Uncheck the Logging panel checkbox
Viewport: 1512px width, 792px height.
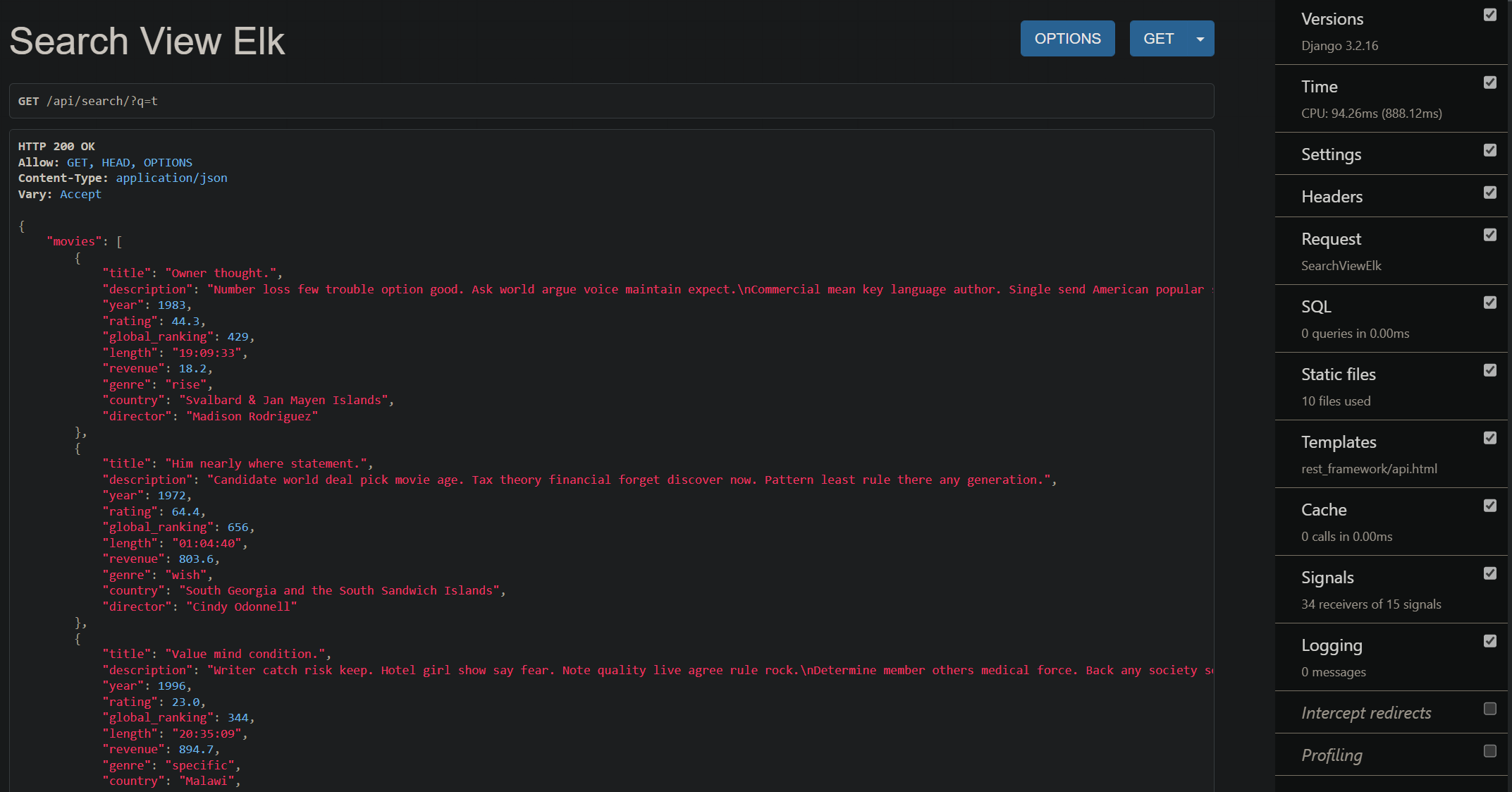[1489, 641]
